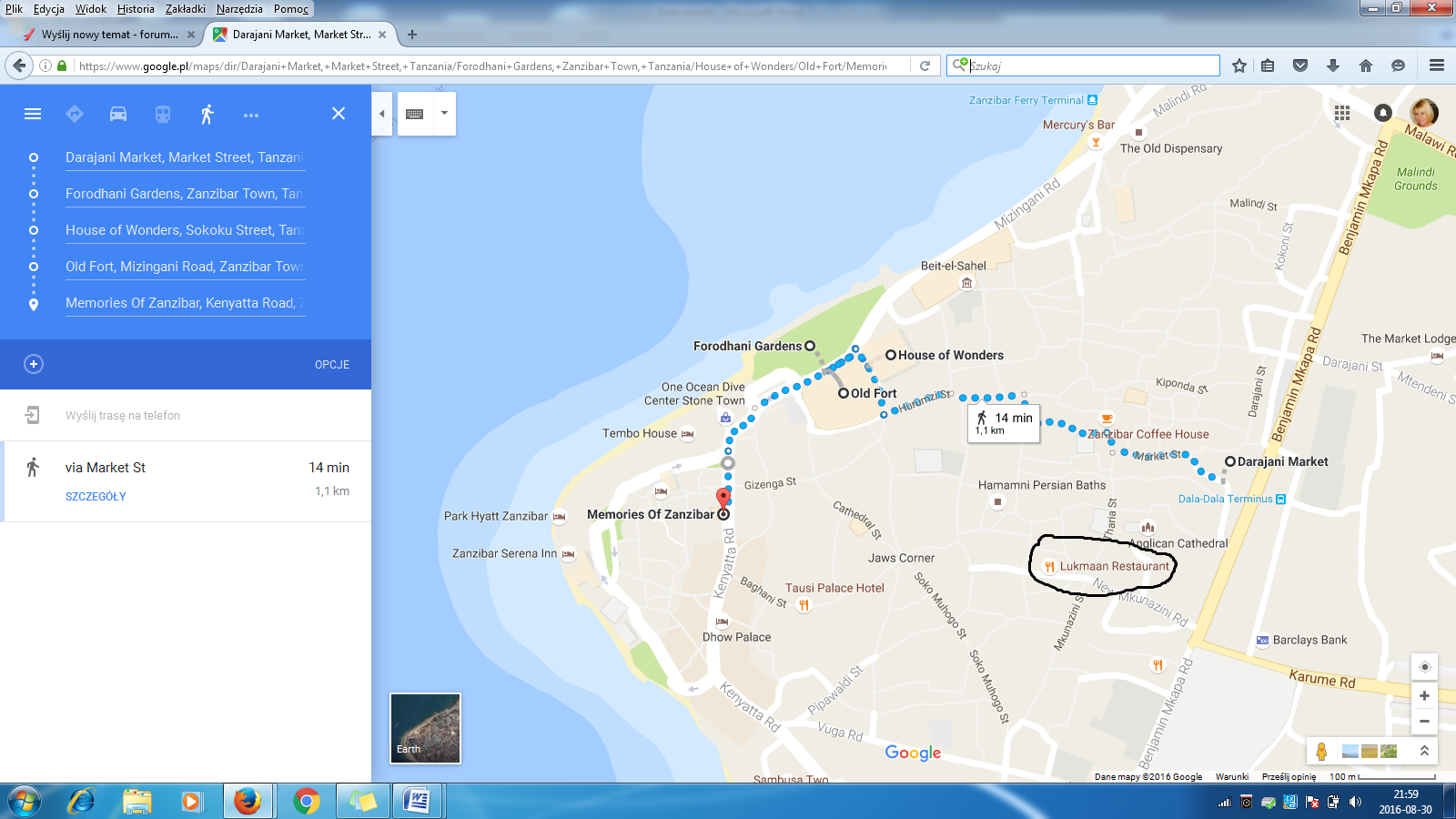This screenshot has width=1456, height=819.
Task: Collapse the side panel arrow
Action: click(x=382, y=114)
